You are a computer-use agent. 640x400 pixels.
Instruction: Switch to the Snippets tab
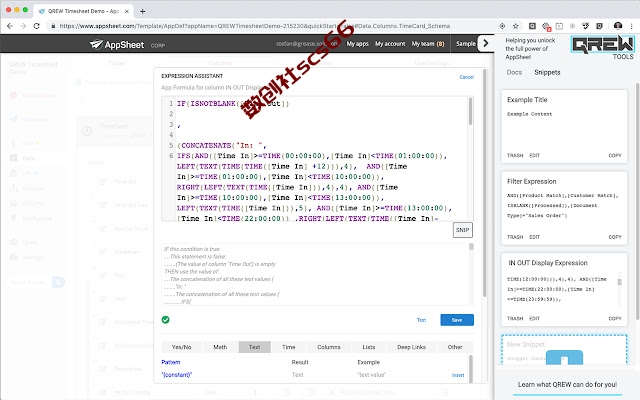[547, 72]
